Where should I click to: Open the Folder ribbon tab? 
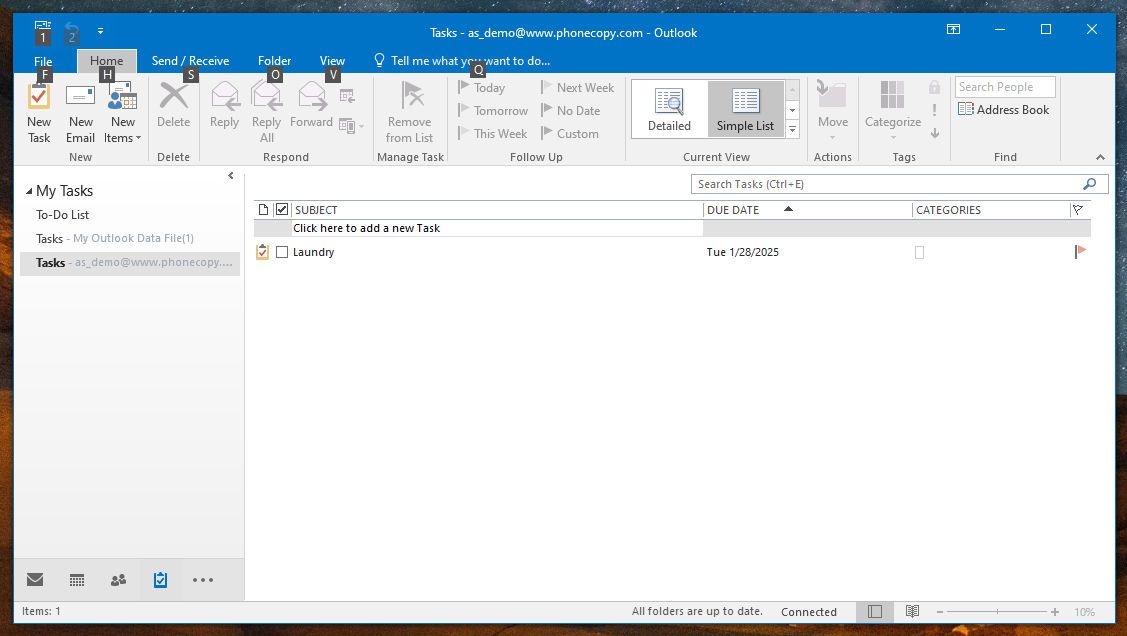click(274, 61)
